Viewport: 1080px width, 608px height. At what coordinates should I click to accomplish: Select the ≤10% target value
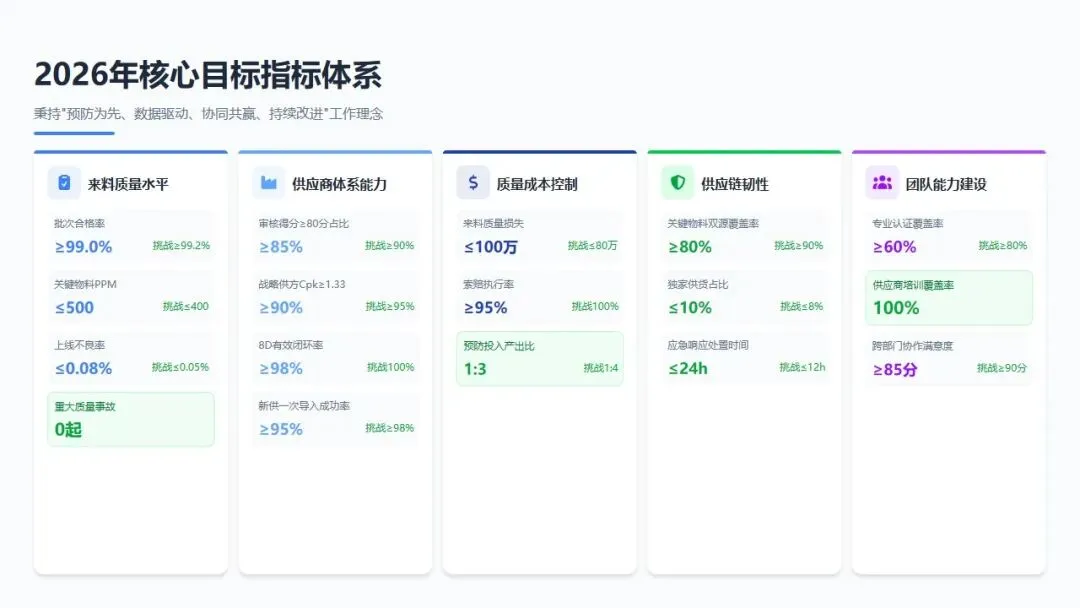(690, 307)
